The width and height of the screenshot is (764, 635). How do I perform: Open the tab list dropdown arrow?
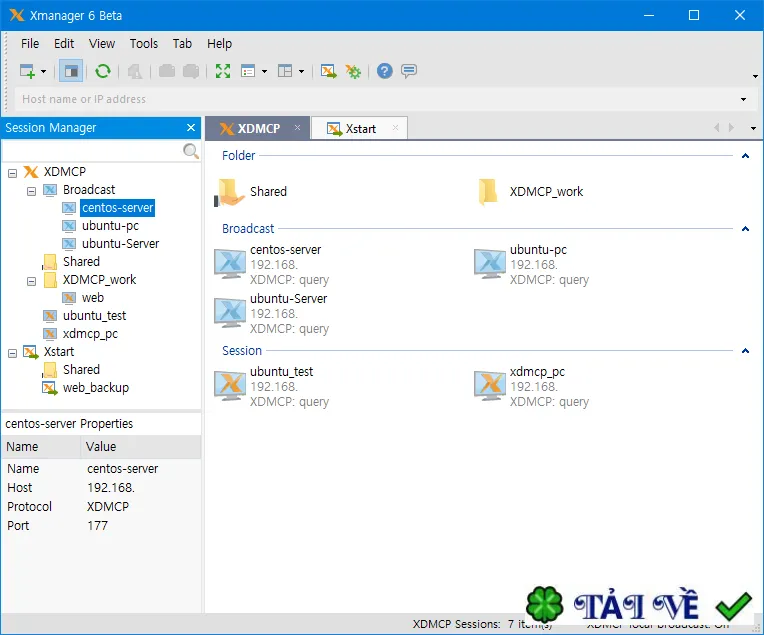tap(753, 129)
